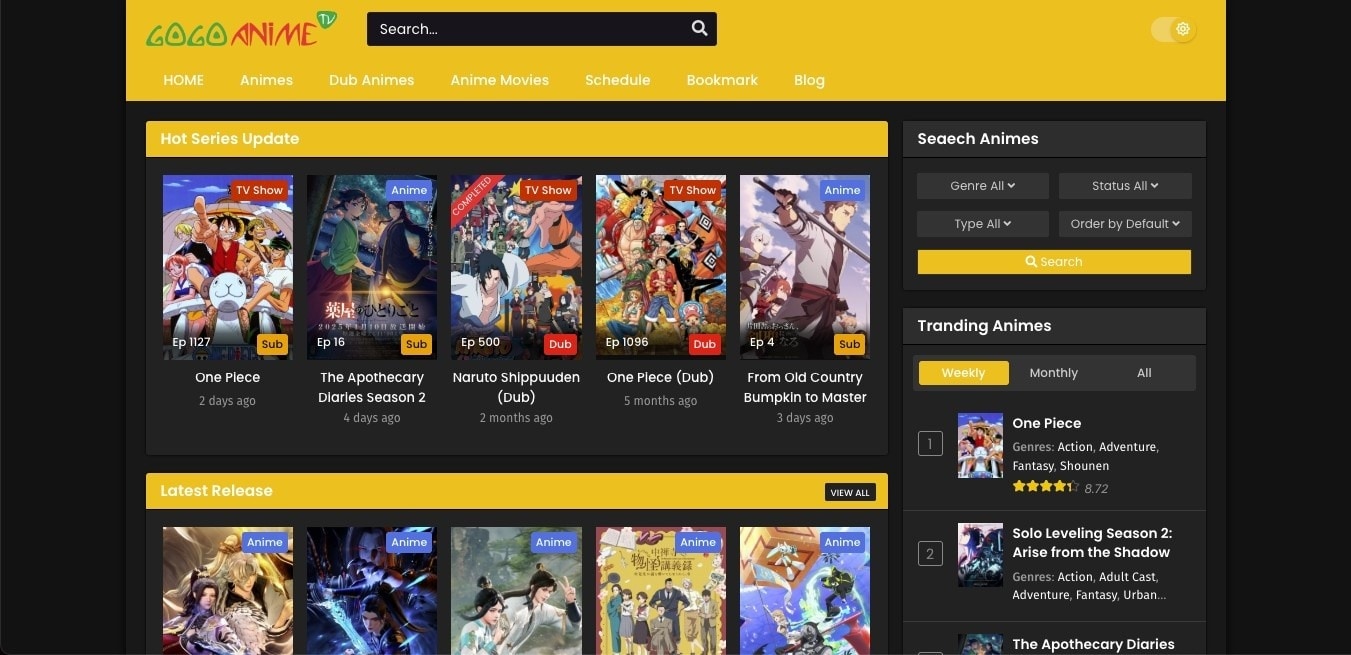Select the Weekly trending tab
This screenshot has height=655, width=1351.
click(963, 373)
